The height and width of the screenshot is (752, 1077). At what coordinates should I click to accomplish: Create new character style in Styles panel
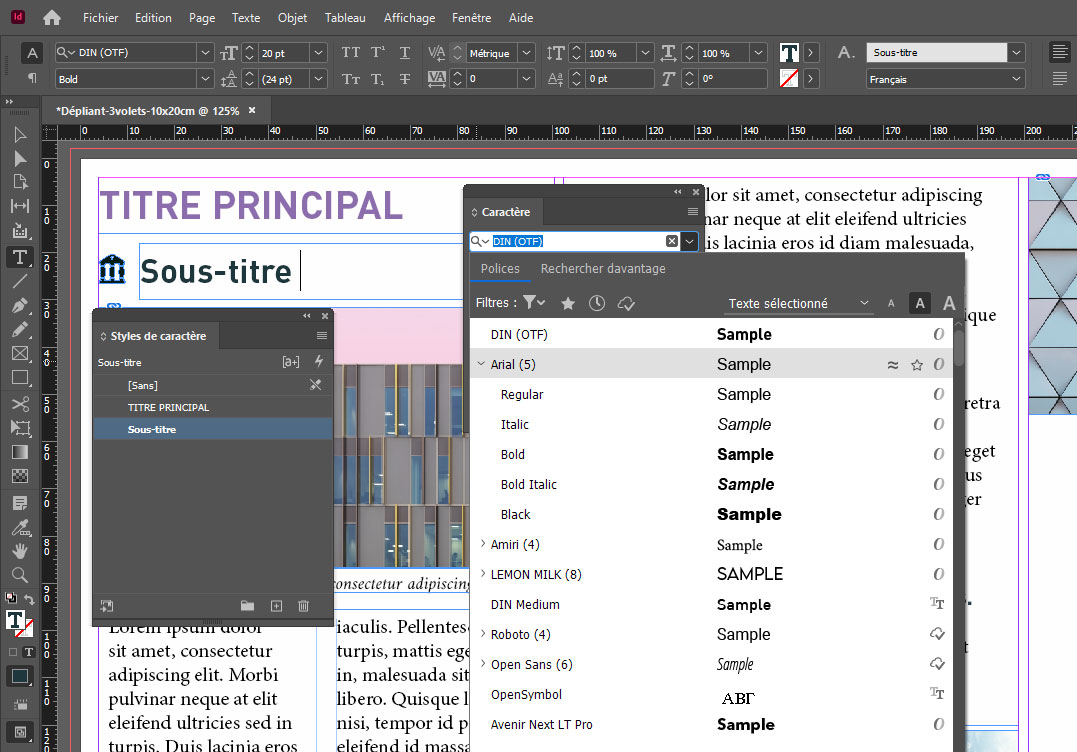[x=276, y=606]
